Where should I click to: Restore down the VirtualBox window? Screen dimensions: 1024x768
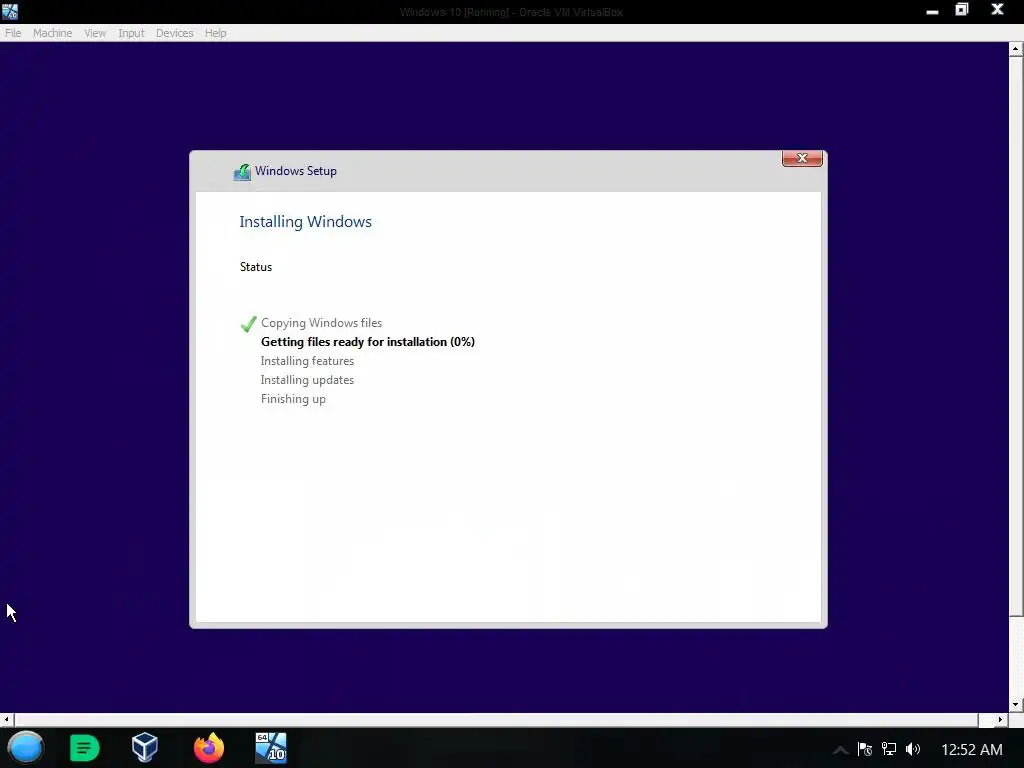(962, 10)
